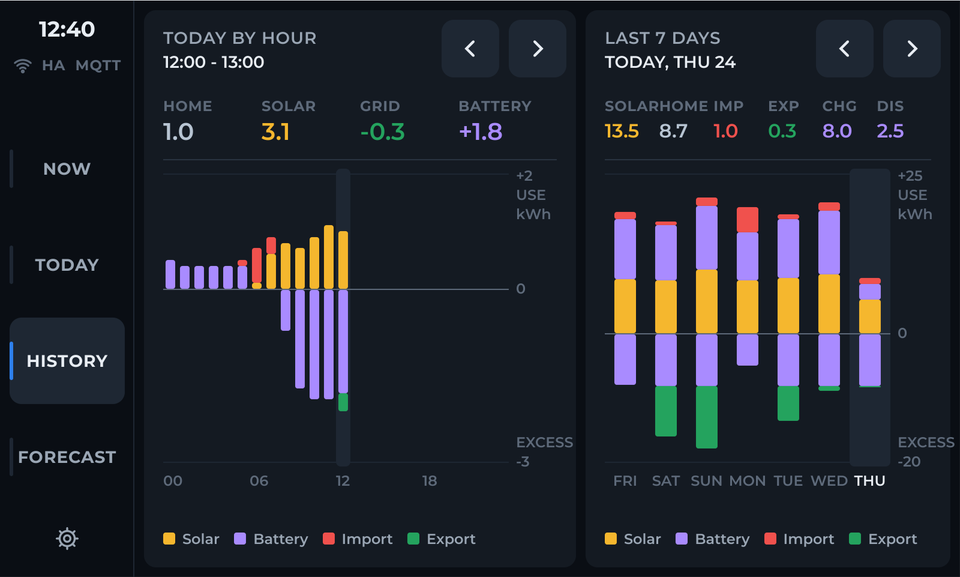Click the Export legend swatch in hourly chart
960x577 pixels.
[x=413, y=538]
